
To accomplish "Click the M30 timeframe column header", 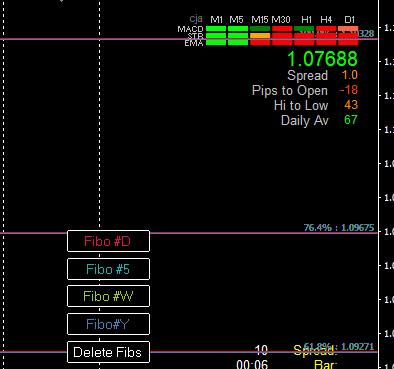I will [281, 20].
